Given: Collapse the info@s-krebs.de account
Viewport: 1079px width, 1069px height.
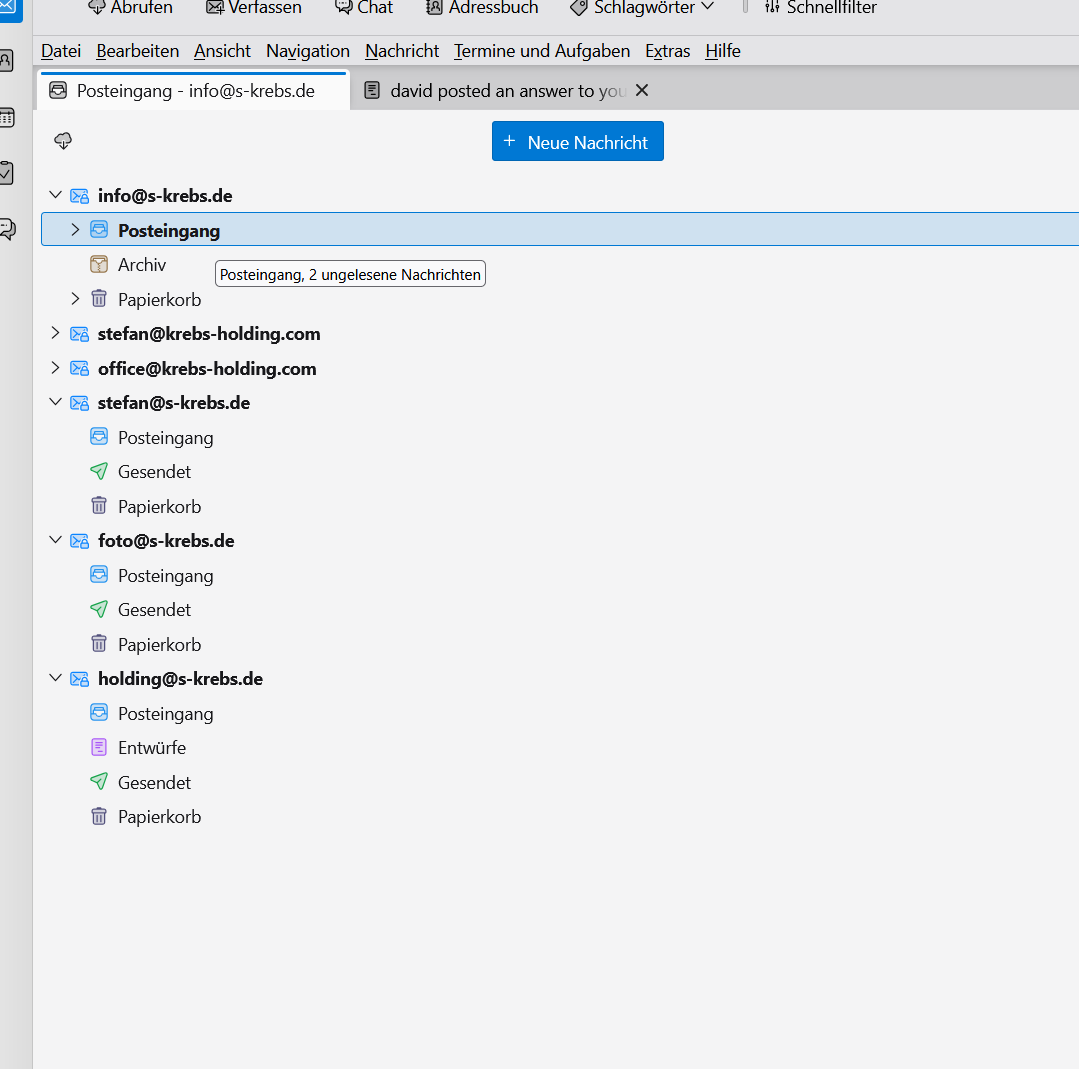Looking at the screenshot, I should 55,195.
